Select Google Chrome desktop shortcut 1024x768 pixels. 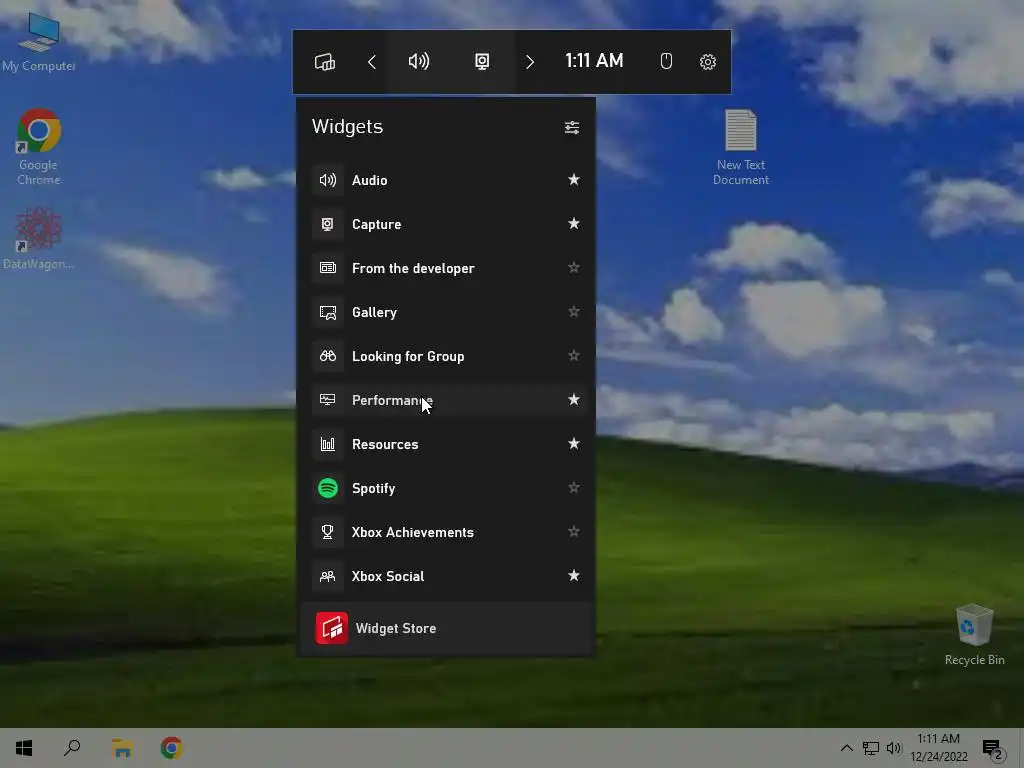pyautogui.click(x=39, y=148)
